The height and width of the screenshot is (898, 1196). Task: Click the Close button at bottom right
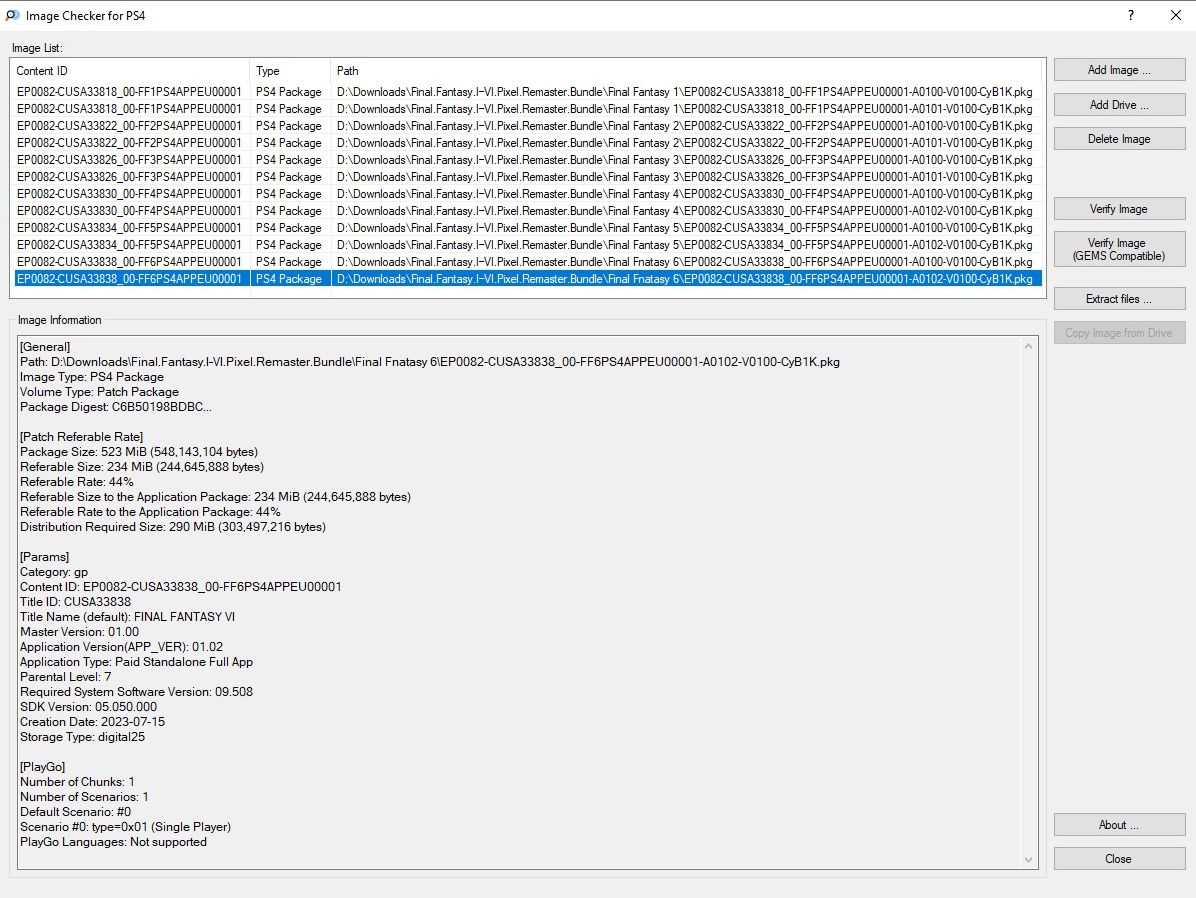point(1119,859)
